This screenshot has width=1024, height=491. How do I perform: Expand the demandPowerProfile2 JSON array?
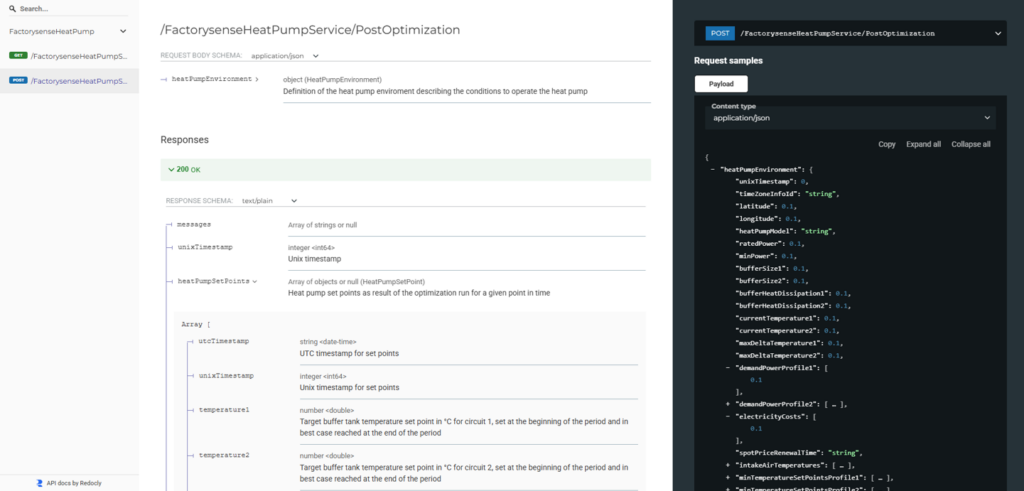(x=727, y=404)
